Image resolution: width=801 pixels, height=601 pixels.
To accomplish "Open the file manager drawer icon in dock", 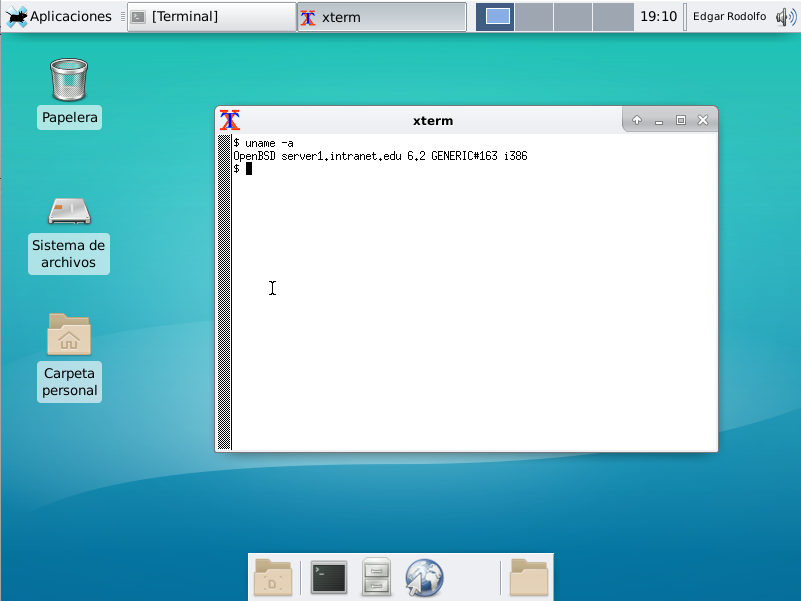I will [x=377, y=578].
